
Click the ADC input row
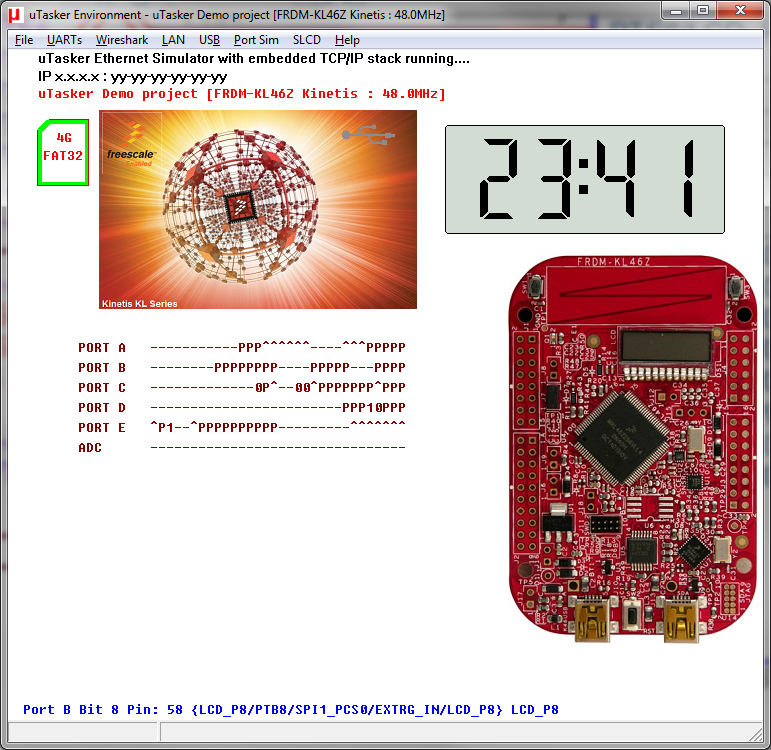[x=278, y=448]
